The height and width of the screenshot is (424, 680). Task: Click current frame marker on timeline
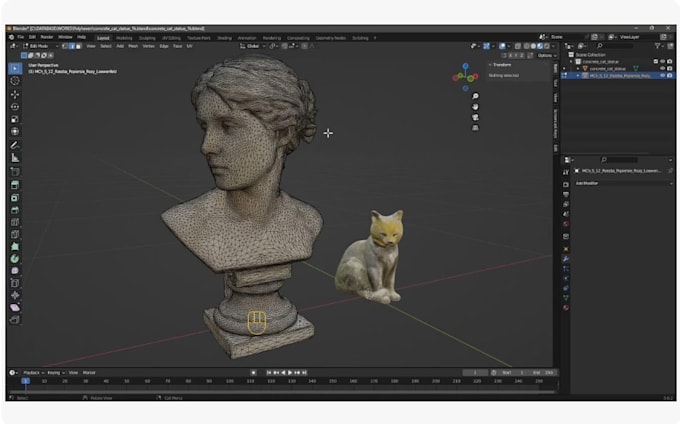click(x=25, y=381)
